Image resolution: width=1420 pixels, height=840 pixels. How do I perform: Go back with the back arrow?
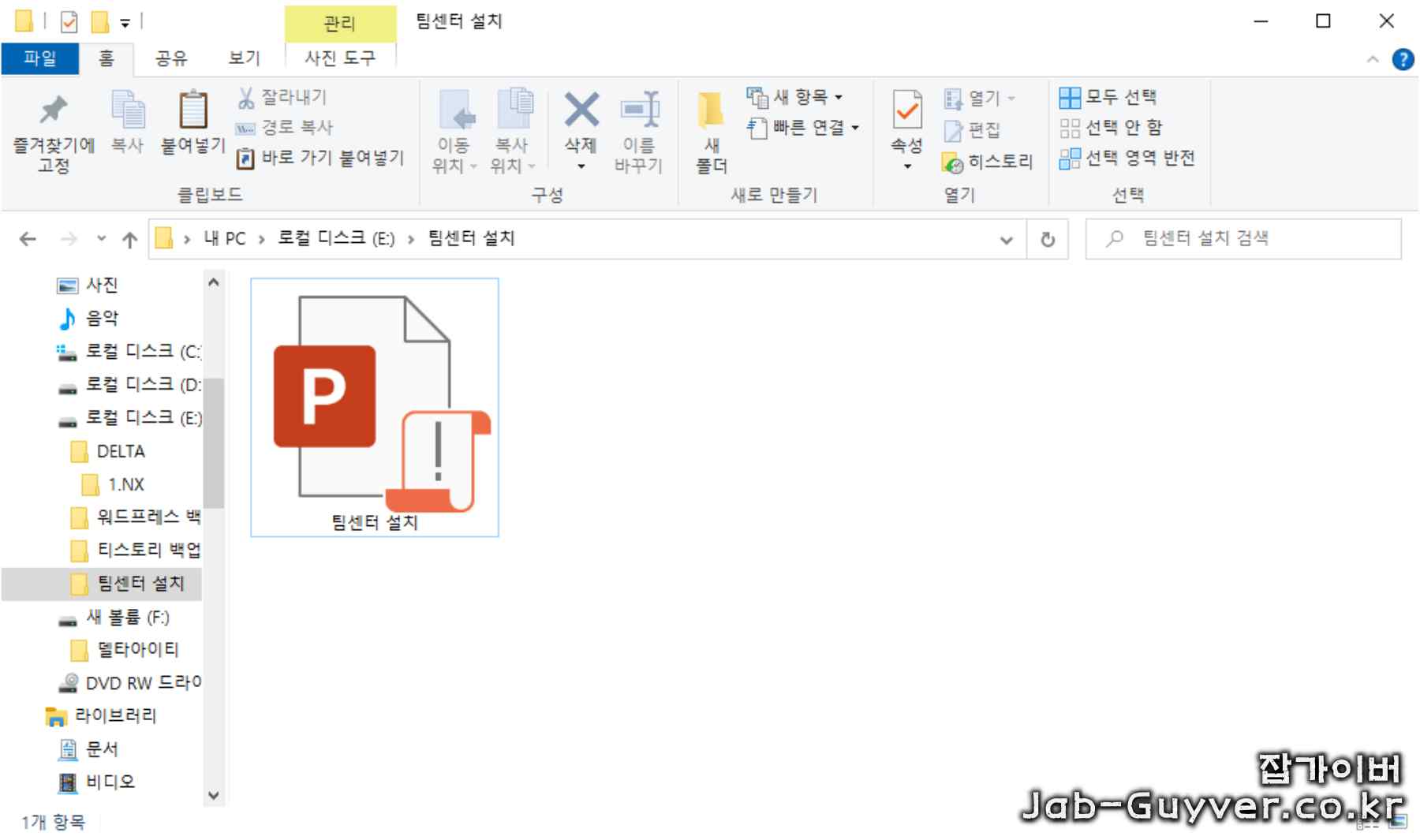28,239
